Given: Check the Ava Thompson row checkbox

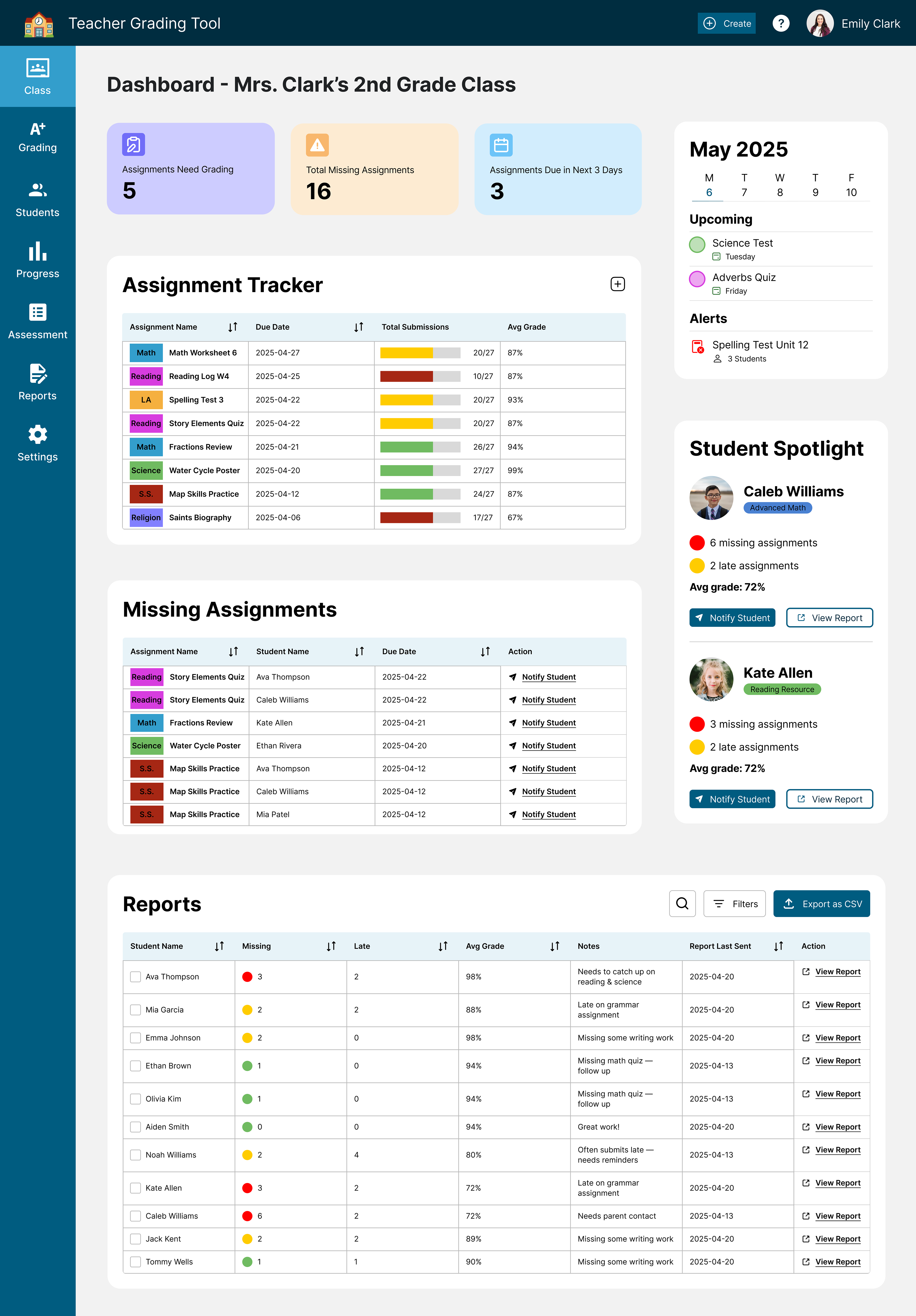Looking at the screenshot, I should pos(136,977).
